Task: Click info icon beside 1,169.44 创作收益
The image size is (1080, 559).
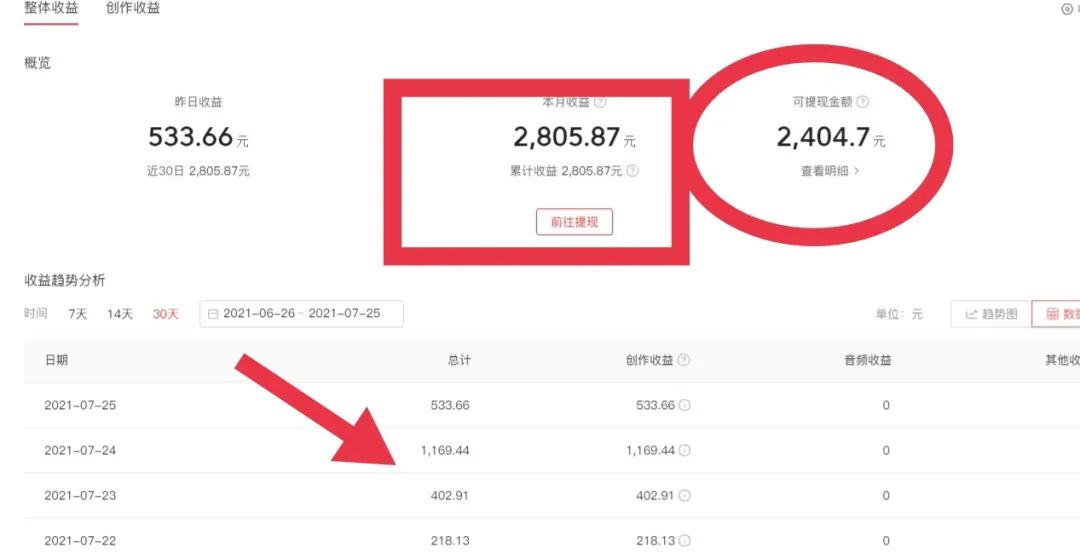Action: (685, 451)
